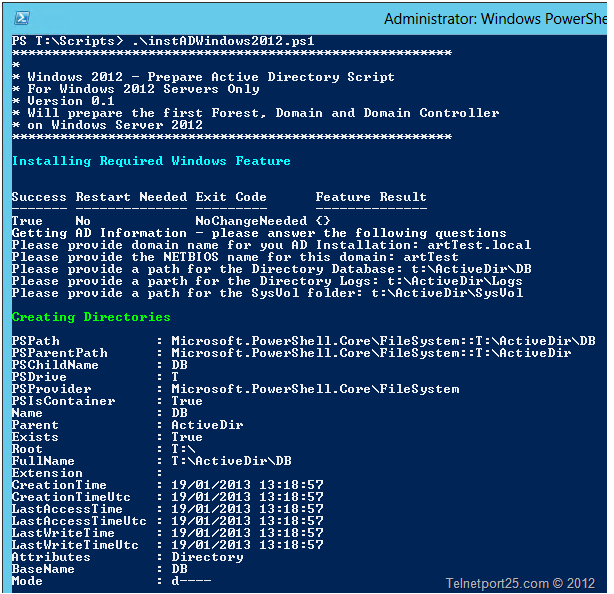Click the PSPath property value

(x=383, y=341)
